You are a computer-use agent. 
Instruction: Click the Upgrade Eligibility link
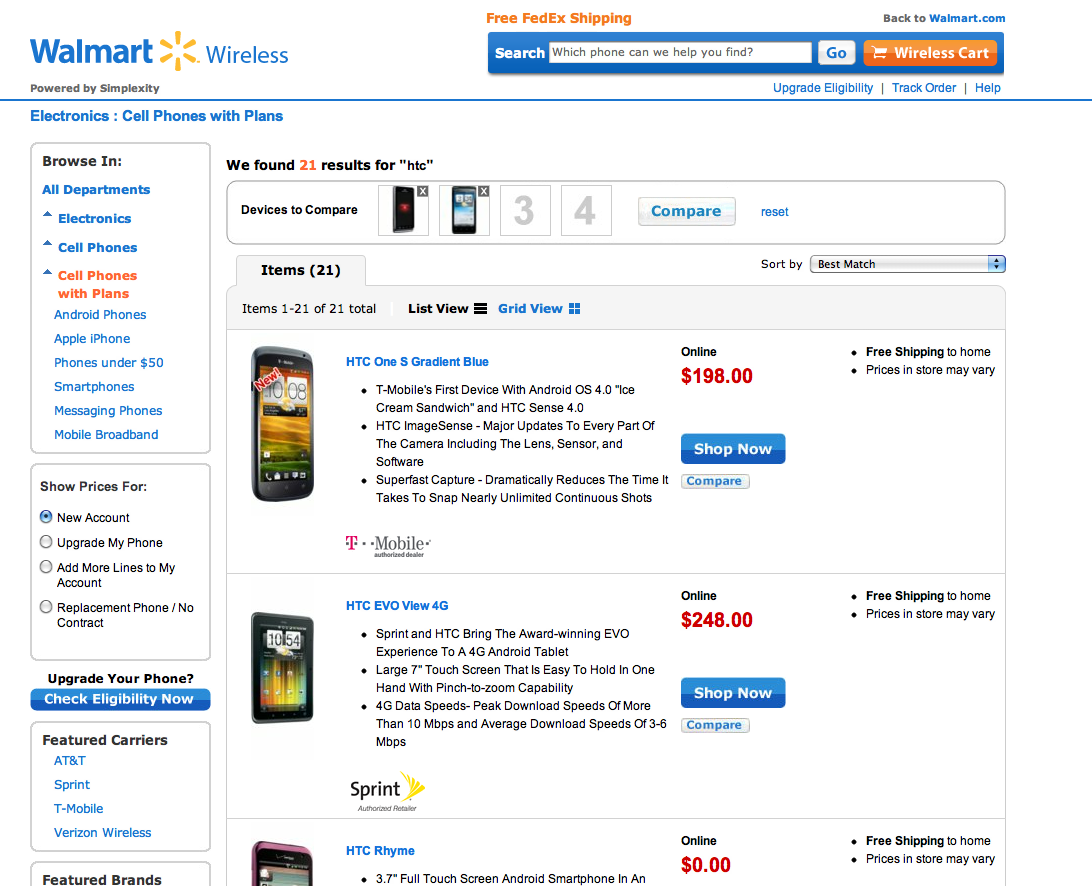pos(823,88)
